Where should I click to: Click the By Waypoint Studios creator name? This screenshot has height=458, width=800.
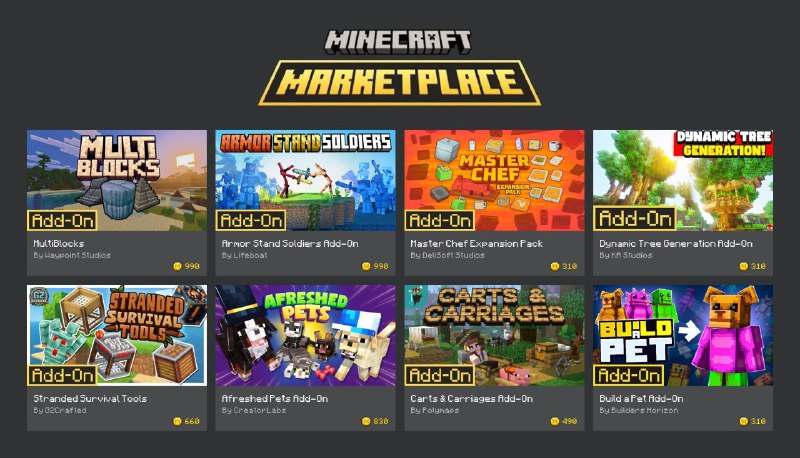click(72, 255)
